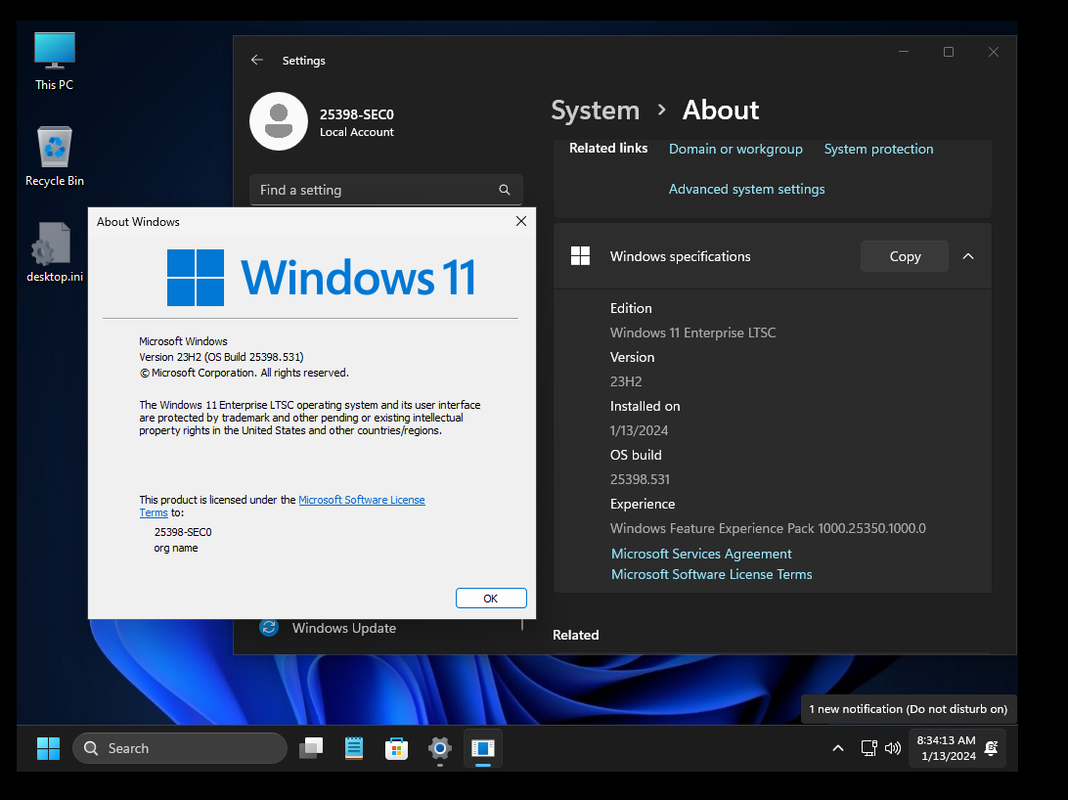Viewport: 1068px width, 800px height.
Task: Click the About Windows taskbar icon
Action: 483,748
